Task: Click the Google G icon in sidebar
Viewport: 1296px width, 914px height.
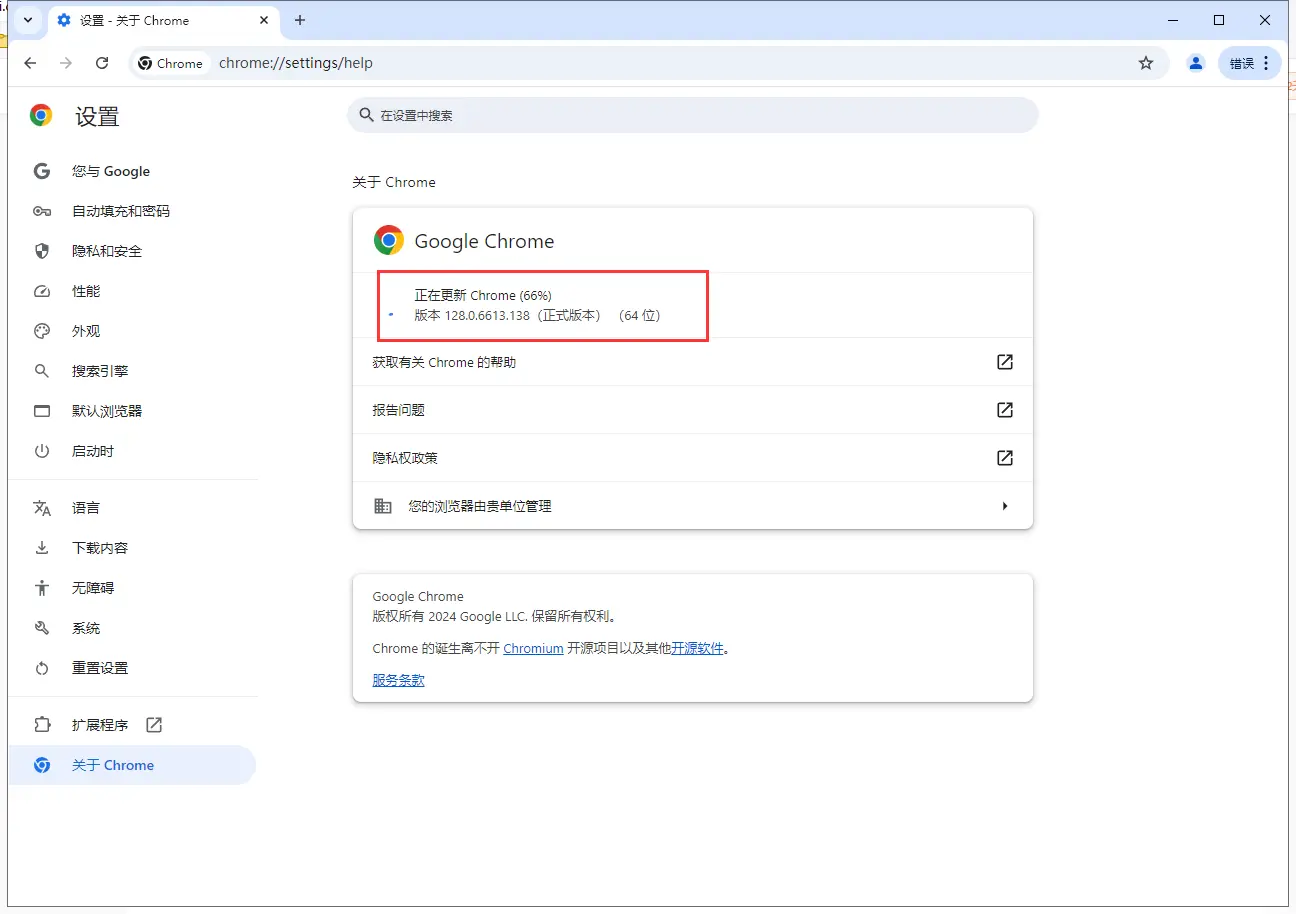Action: click(x=42, y=171)
